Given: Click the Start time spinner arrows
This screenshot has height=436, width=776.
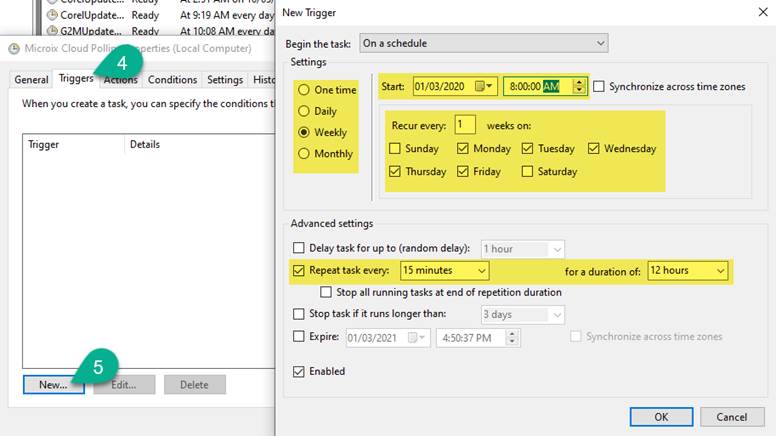Looking at the screenshot, I should 579,87.
